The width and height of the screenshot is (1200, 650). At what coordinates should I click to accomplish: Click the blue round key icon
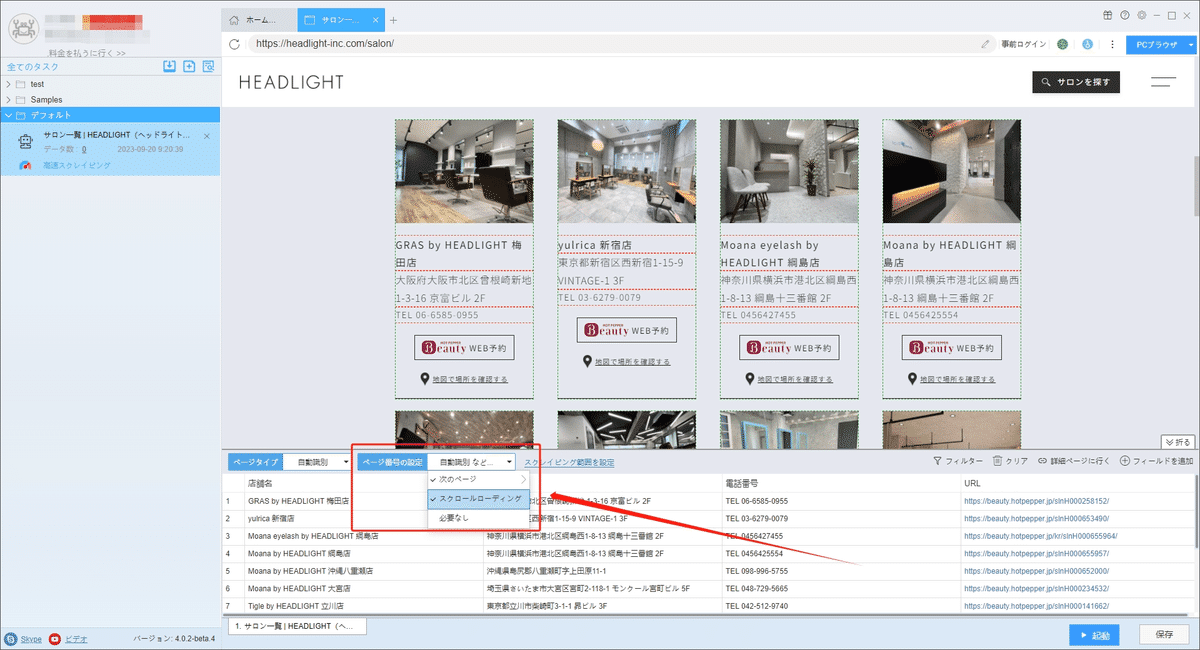tap(1086, 44)
